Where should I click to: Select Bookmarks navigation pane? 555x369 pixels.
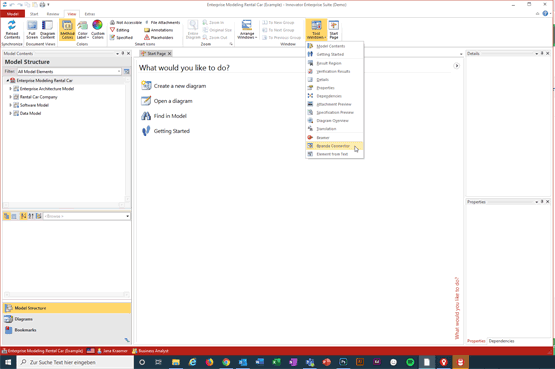click(67, 330)
